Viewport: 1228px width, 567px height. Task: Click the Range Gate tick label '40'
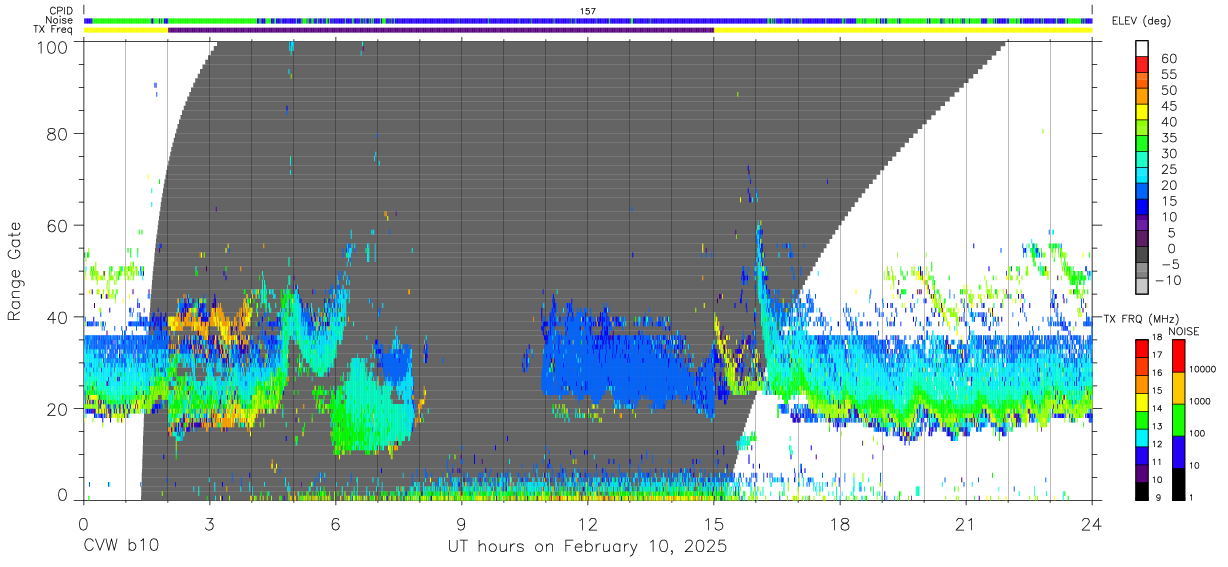coord(58,317)
